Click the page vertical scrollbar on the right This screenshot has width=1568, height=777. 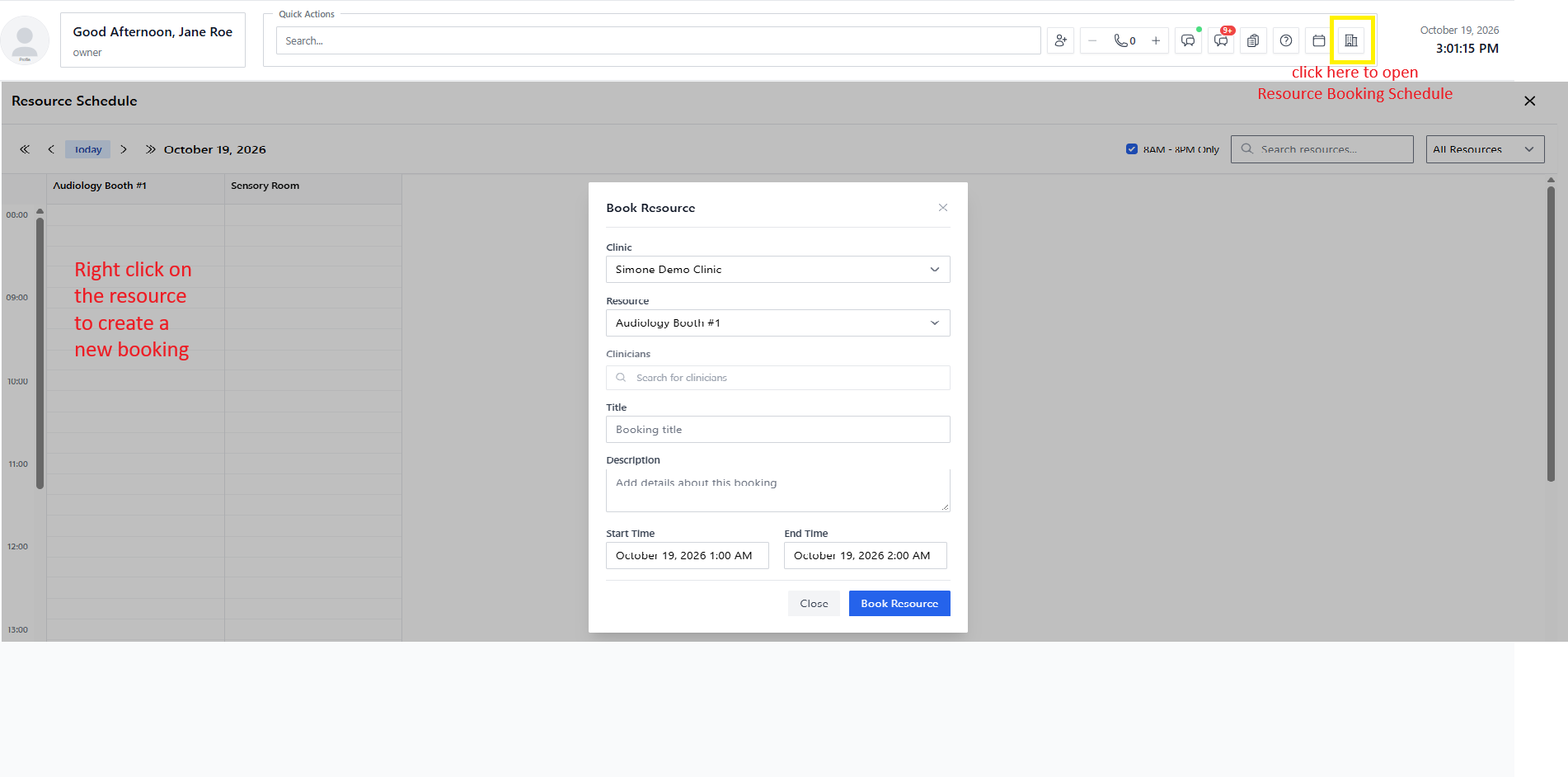1551,332
